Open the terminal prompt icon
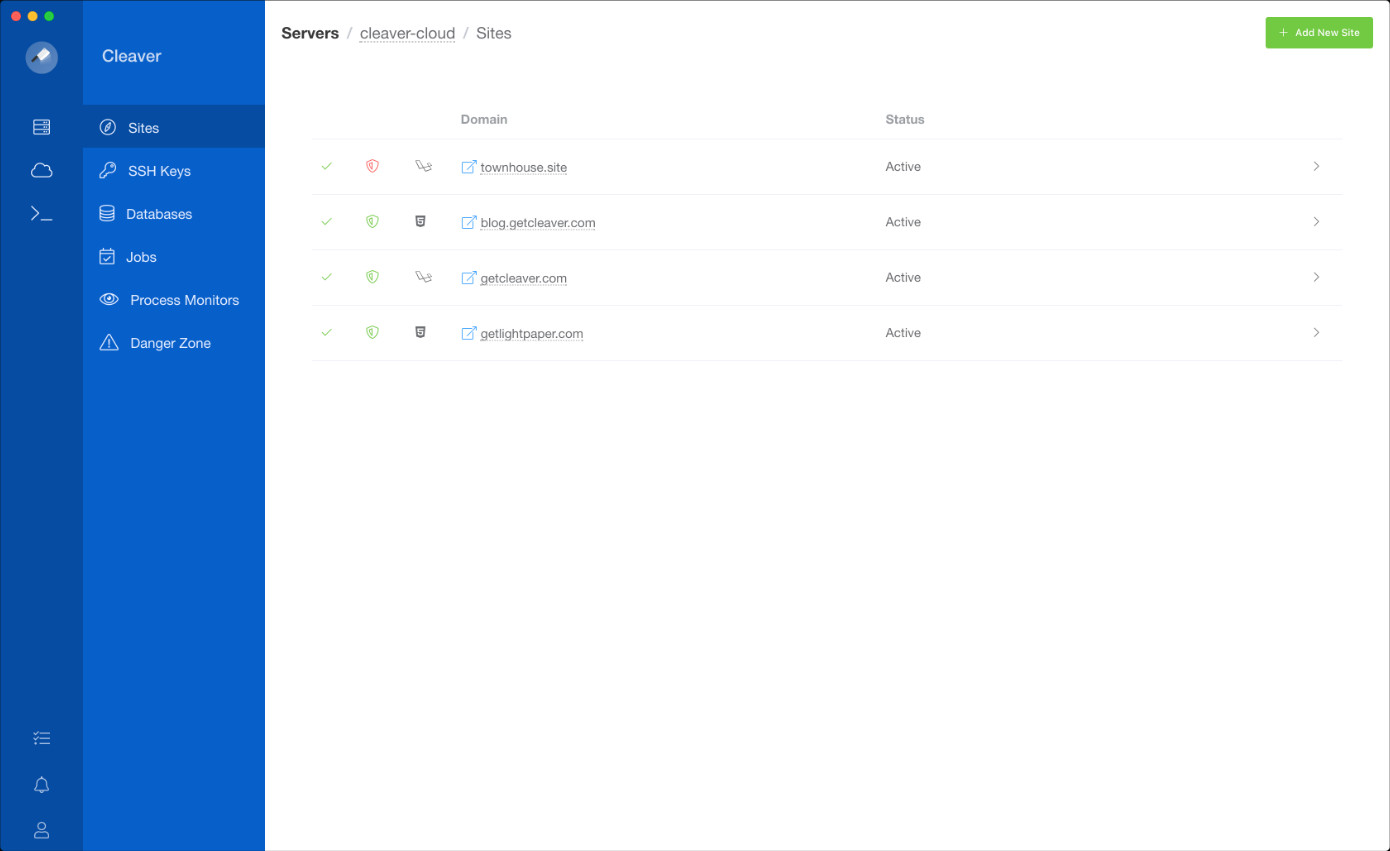This screenshot has height=851, width=1390. point(41,213)
